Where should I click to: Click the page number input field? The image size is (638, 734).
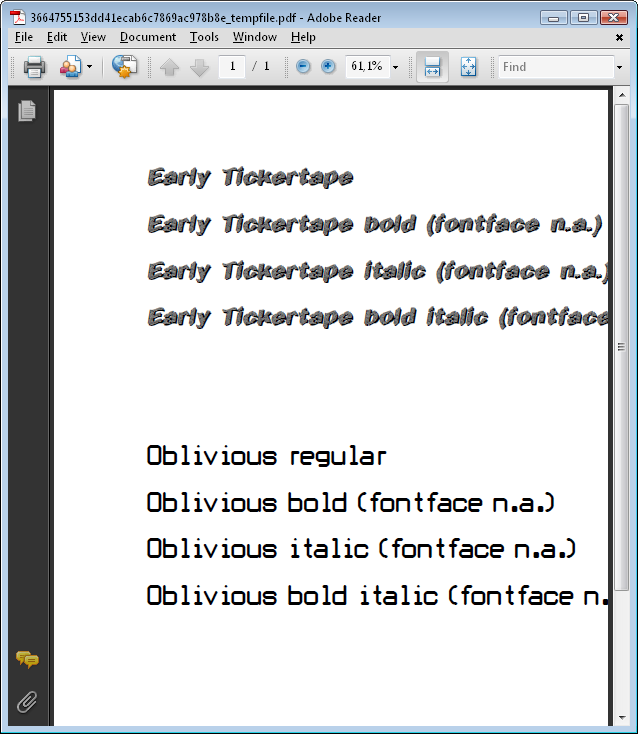pyautogui.click(x=232, y=67)
